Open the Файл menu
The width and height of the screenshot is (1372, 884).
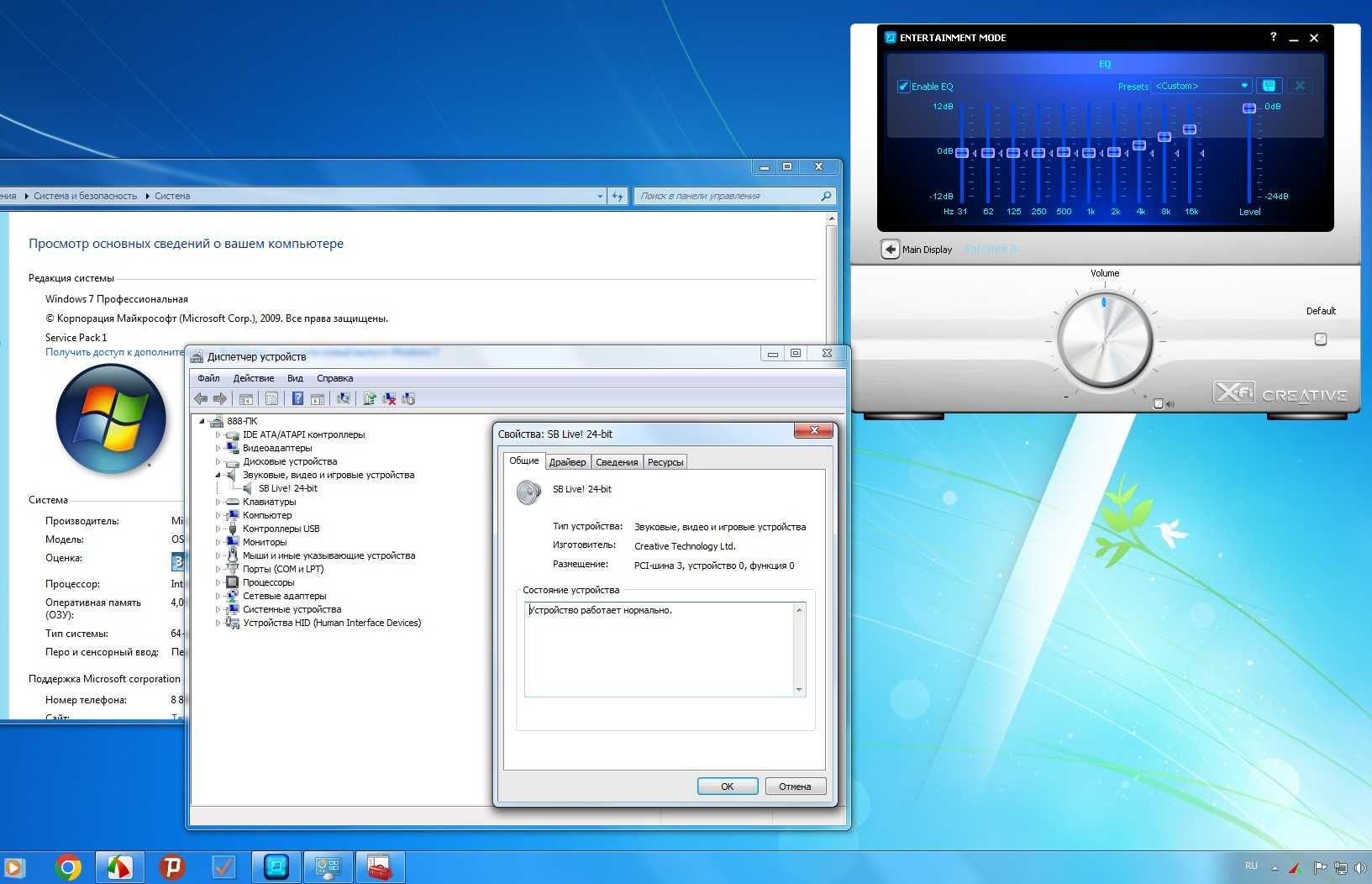208,378
